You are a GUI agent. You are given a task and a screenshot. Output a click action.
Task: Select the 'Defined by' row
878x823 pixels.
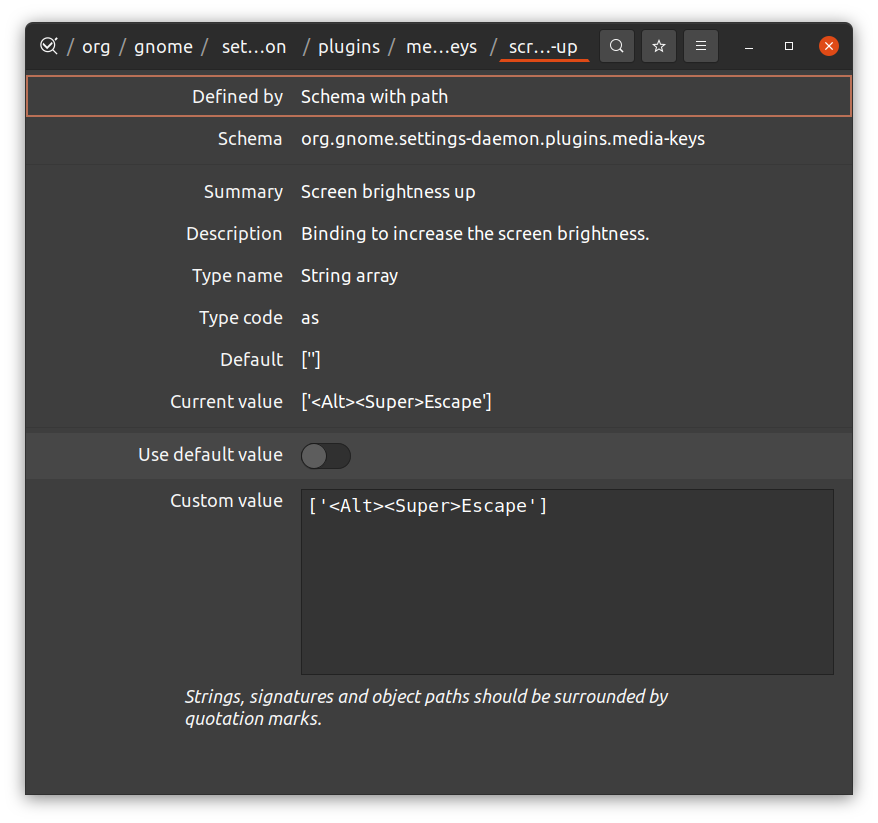click(438, 97)
